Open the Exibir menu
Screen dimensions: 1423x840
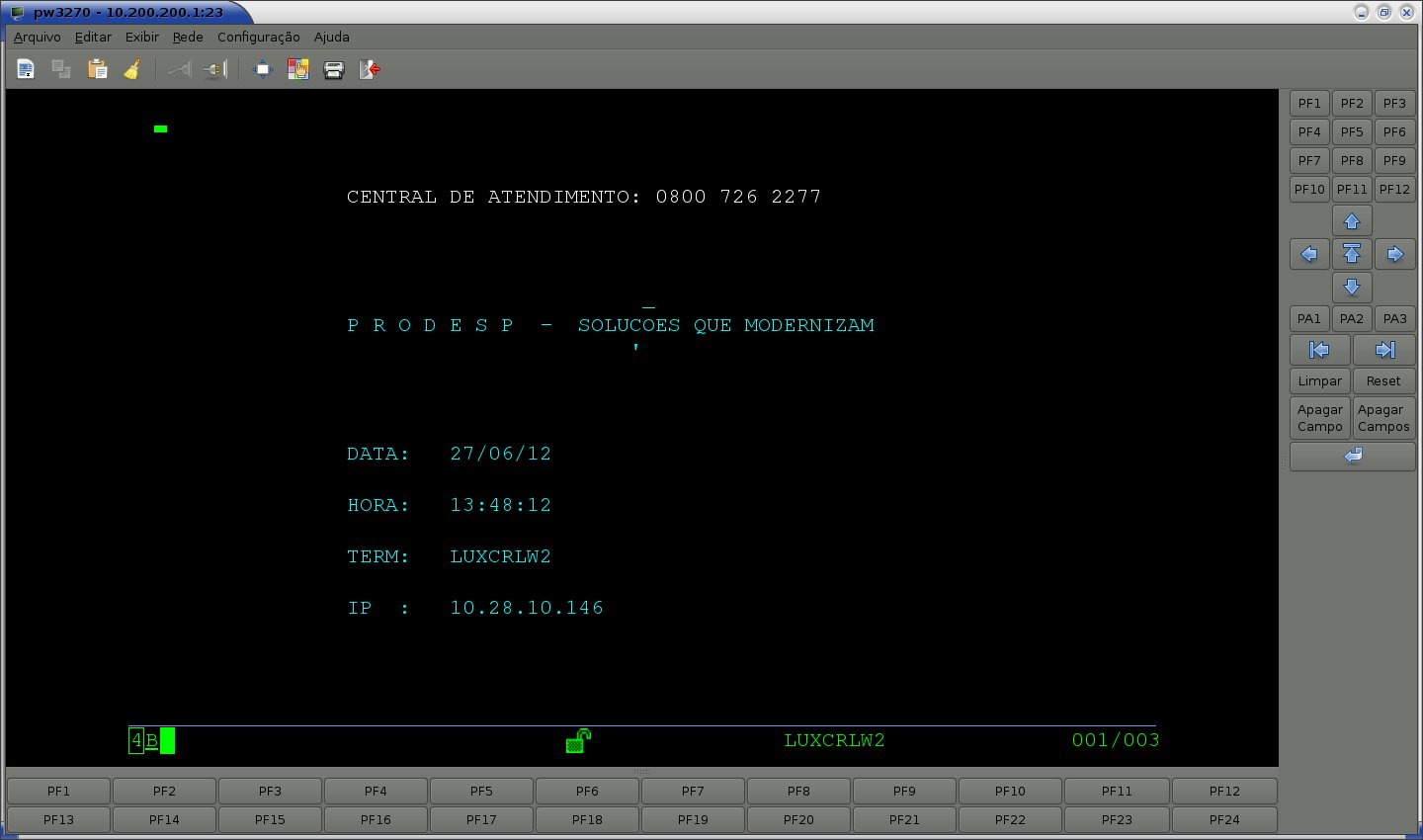(141, 37)
